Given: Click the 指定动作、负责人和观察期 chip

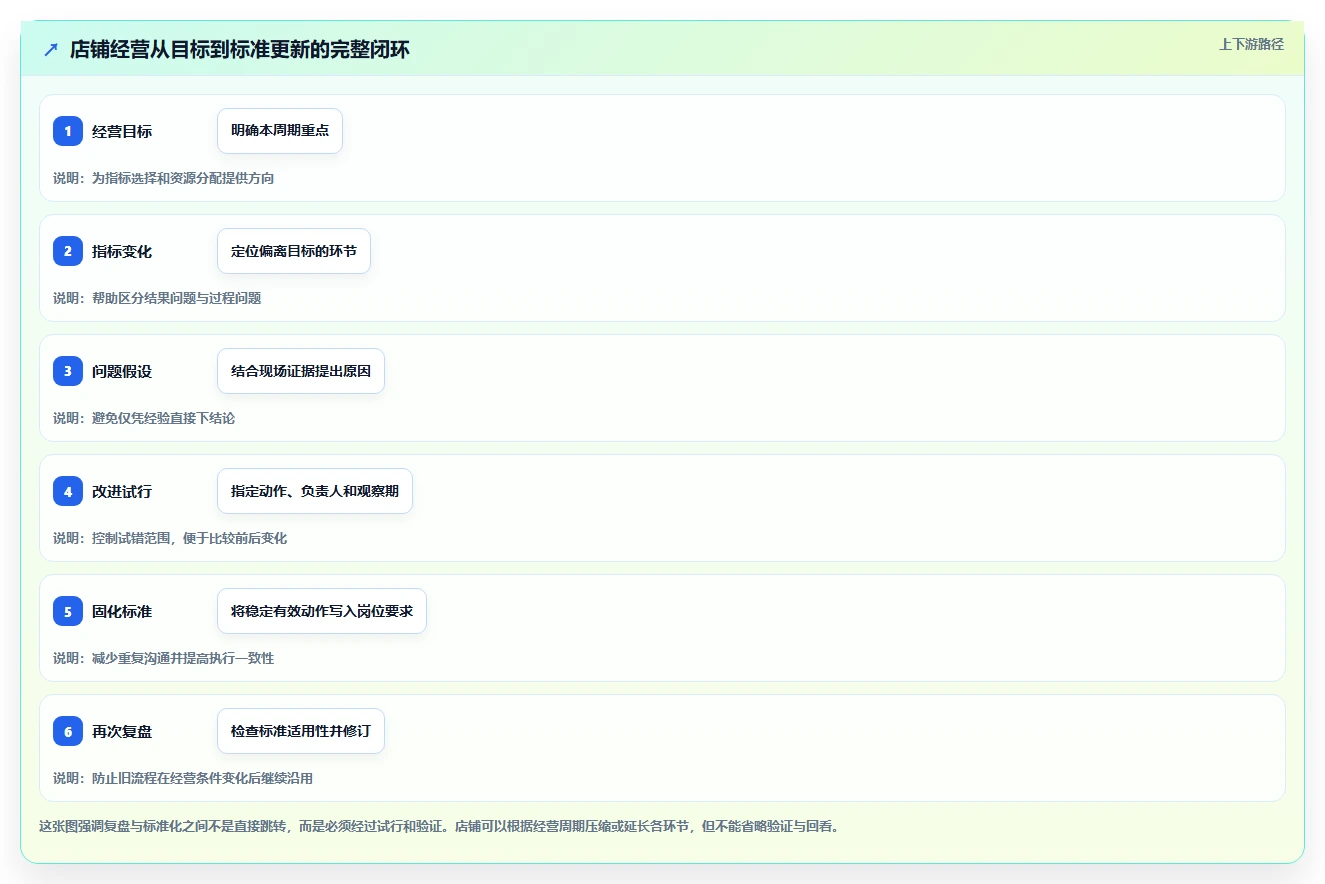Looking at the screenshot, I should pyautogui.click(x=315, y=491).
